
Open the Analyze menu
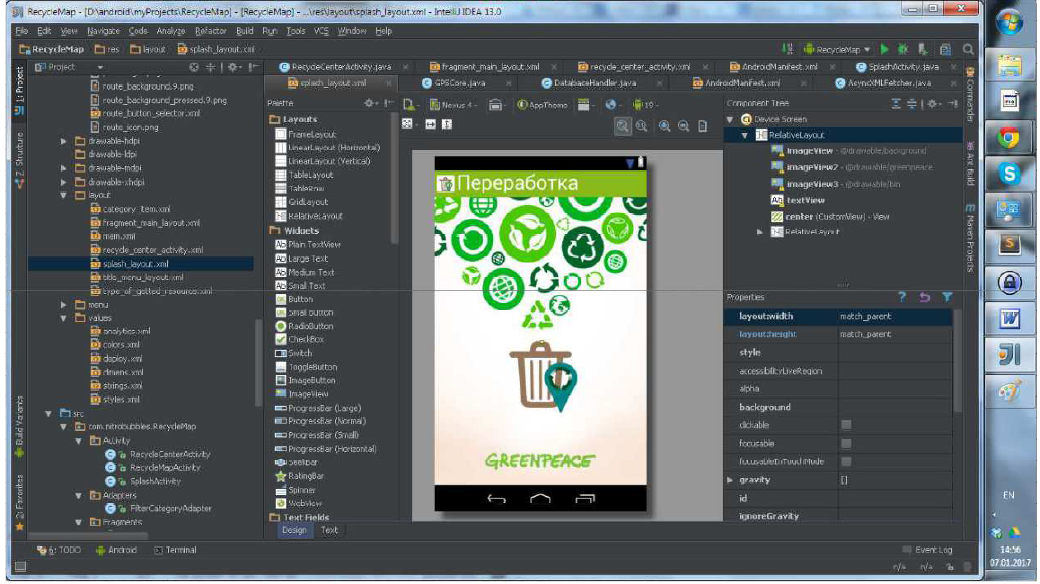pos(171,31)
